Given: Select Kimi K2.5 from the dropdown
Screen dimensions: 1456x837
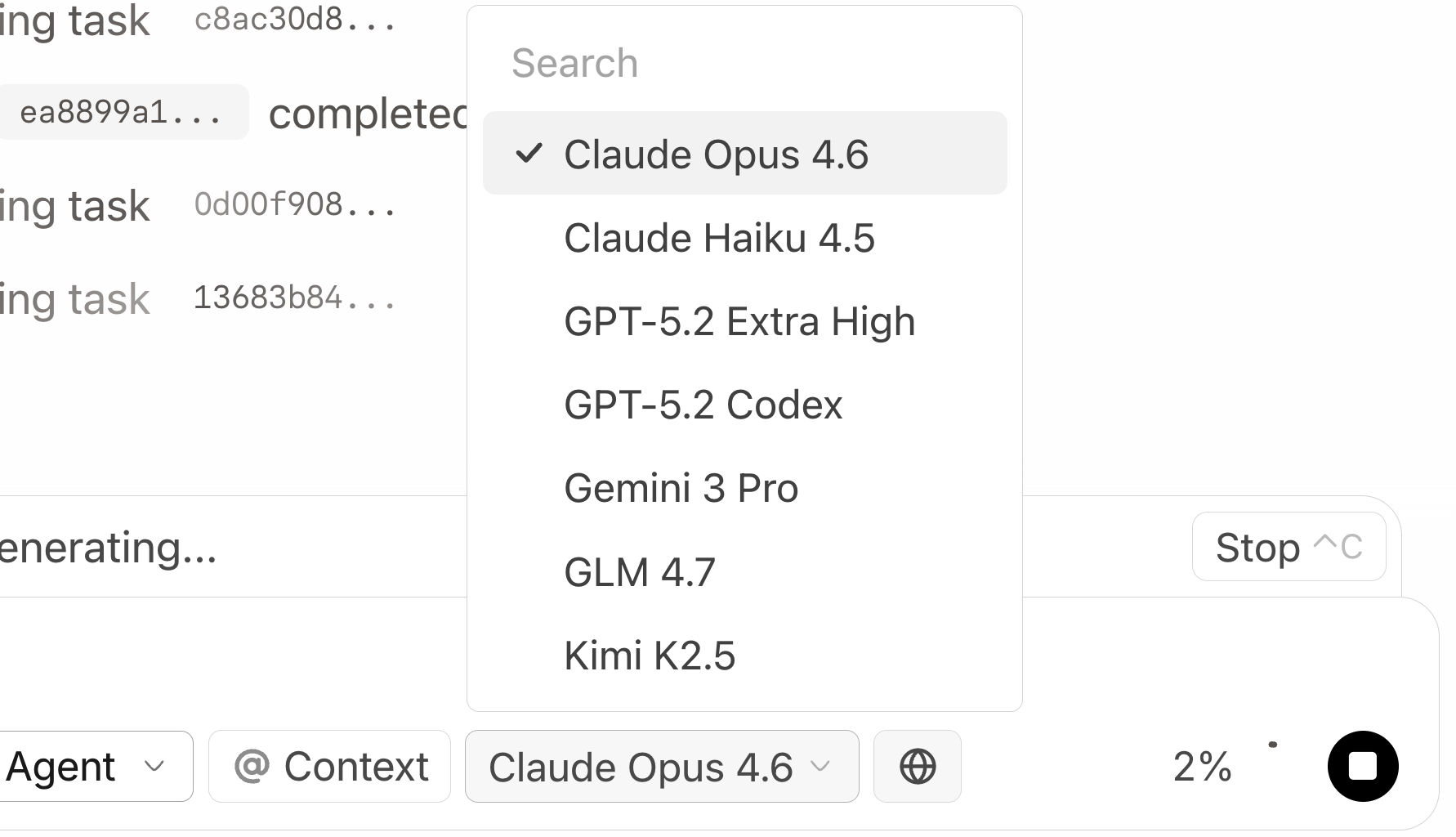Looking at the screenshot, I should [x=650, y=656].
